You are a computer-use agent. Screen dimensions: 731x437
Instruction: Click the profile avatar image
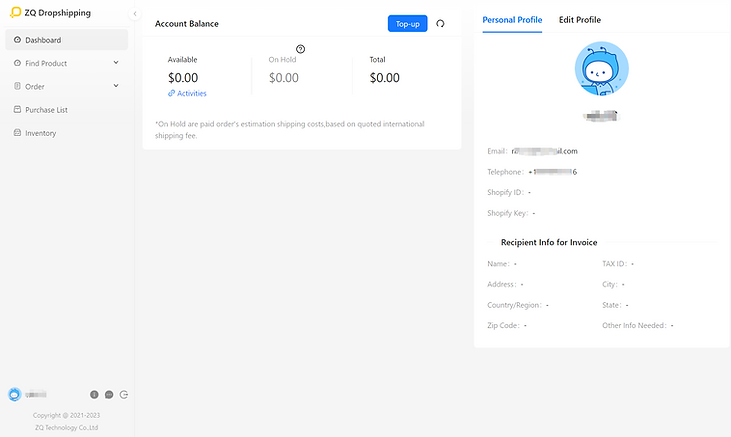601,69
